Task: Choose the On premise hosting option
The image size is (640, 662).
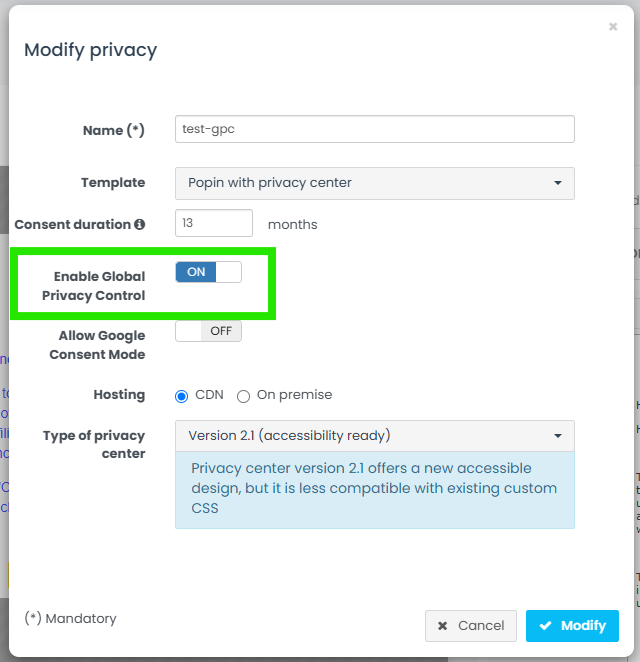Action: [243, 396]
